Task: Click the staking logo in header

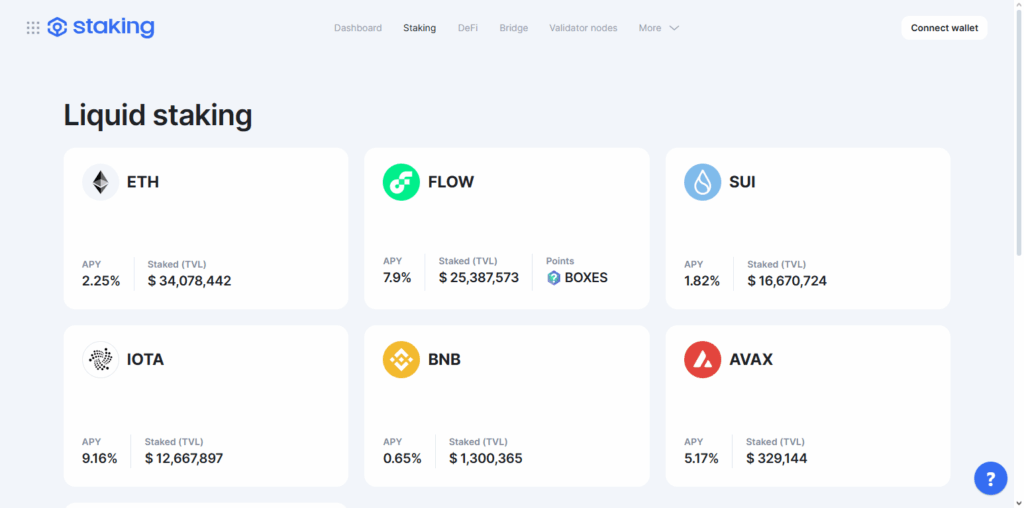Action: pyautogui.click(x=101, y=28)
